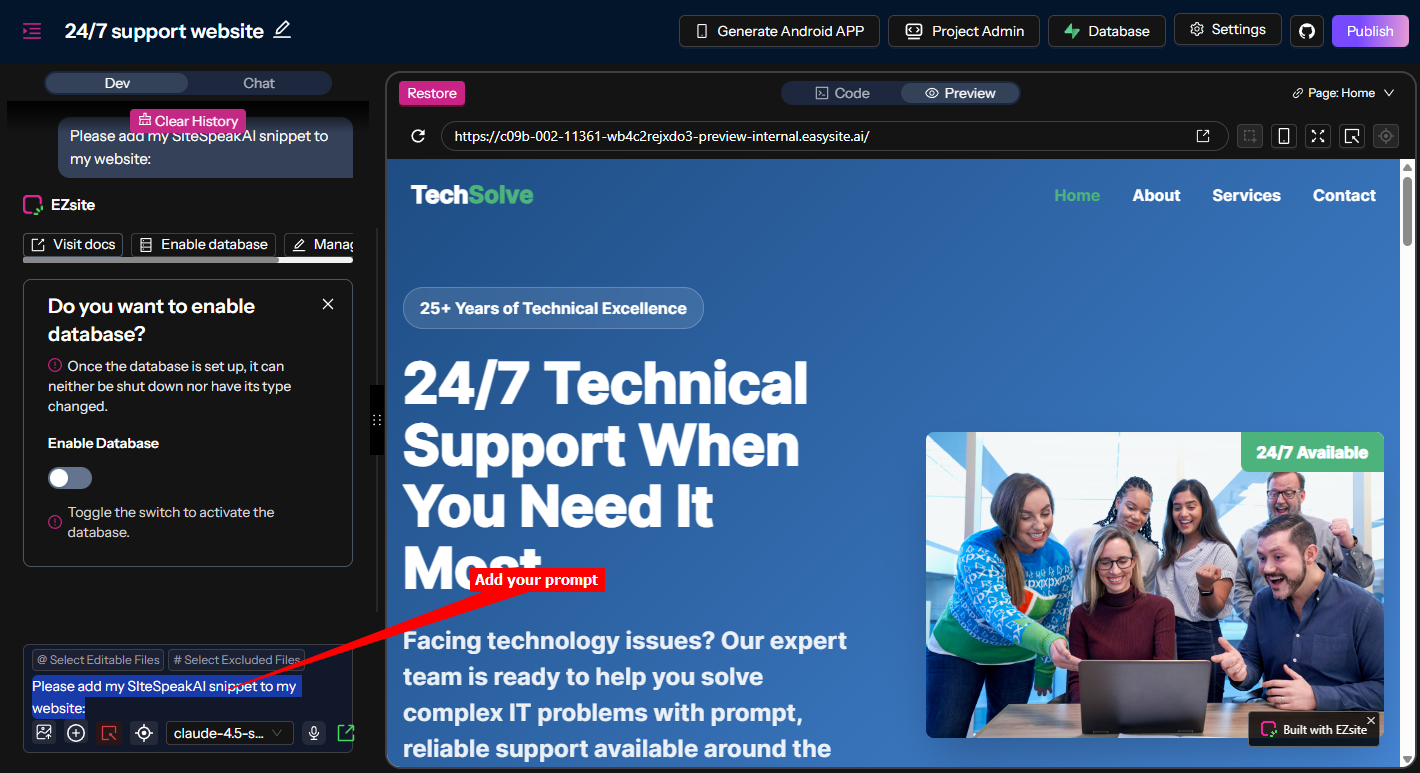Click the chat message bubble about SiteSpeakAI snippet

[205, 147]
